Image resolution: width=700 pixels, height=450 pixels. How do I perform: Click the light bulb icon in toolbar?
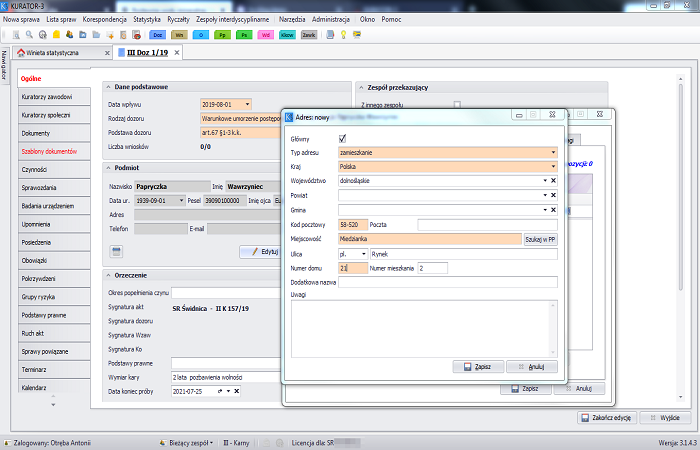[x=344, y=34]
